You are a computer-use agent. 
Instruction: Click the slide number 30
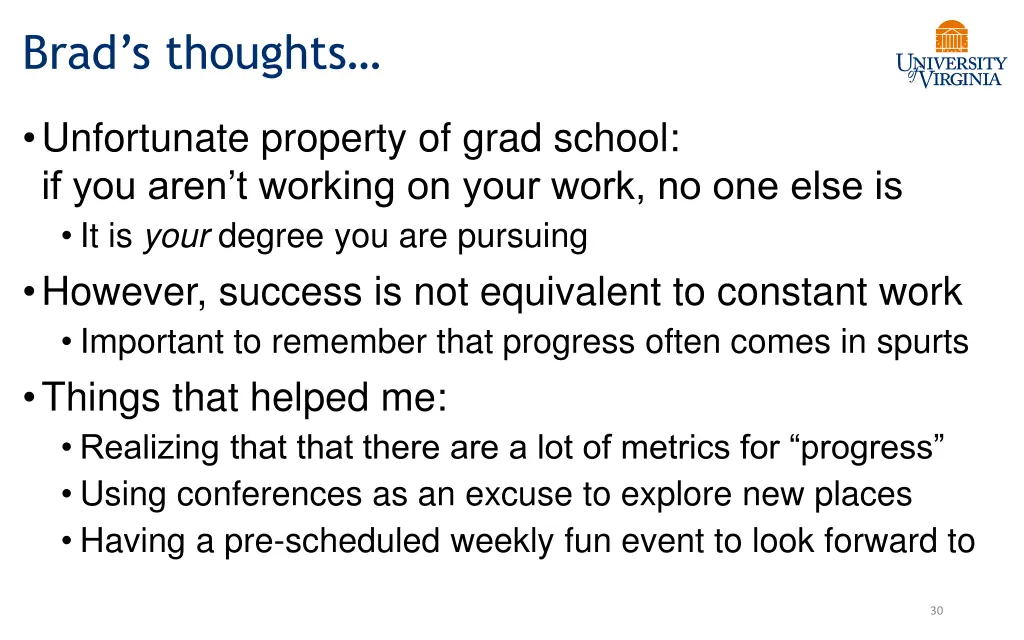pos(936,611)
